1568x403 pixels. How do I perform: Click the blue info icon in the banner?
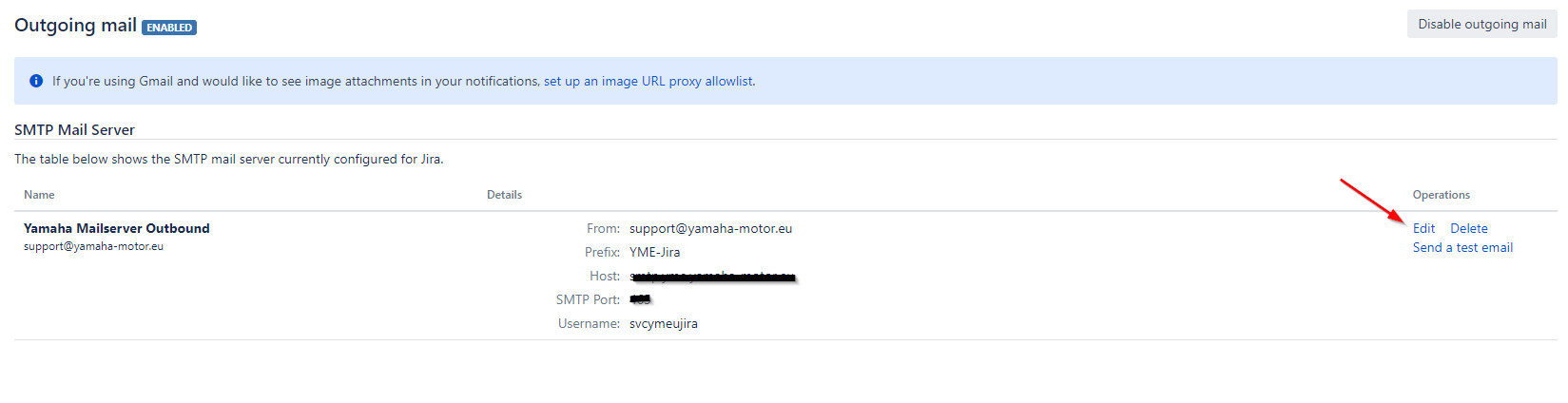[x=36, y=81]
